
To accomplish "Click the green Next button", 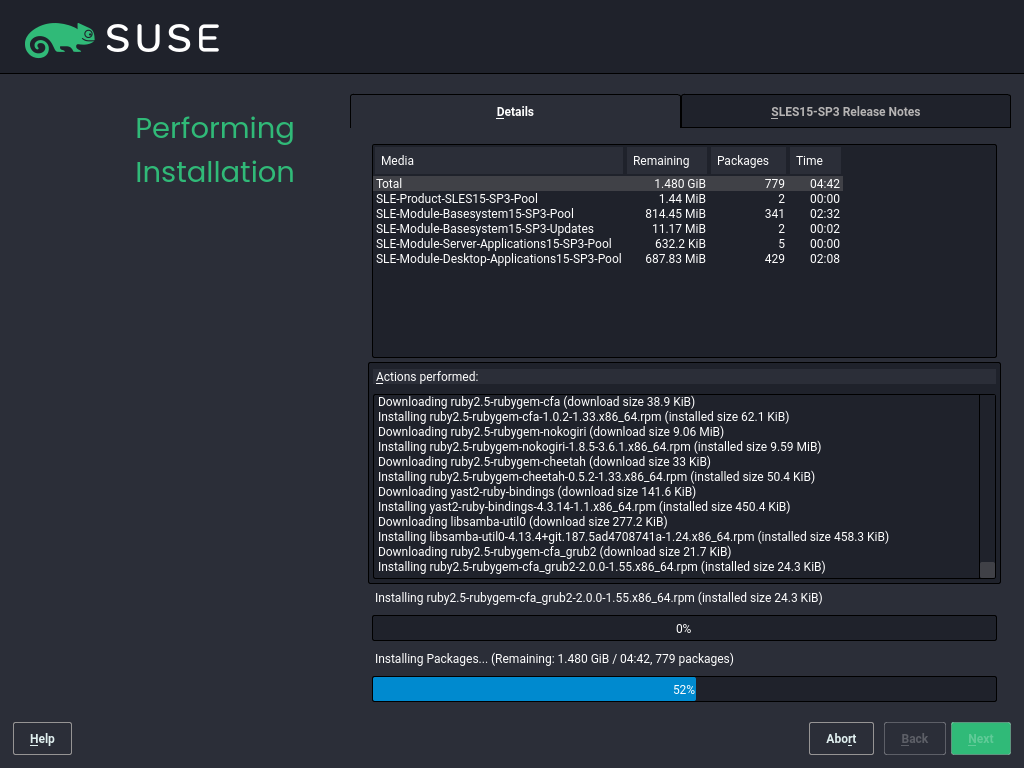I will click(980, 739).
